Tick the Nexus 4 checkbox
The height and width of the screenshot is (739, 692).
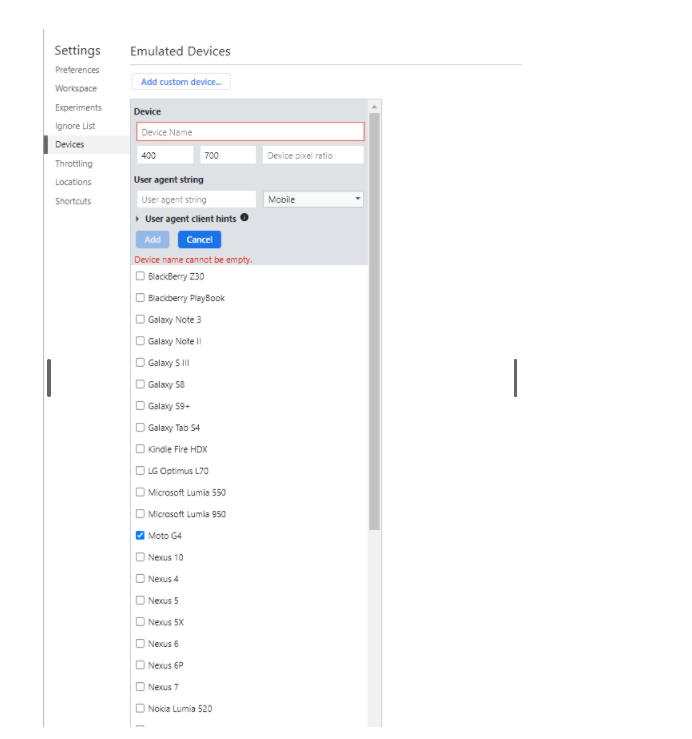coord(140,578)
